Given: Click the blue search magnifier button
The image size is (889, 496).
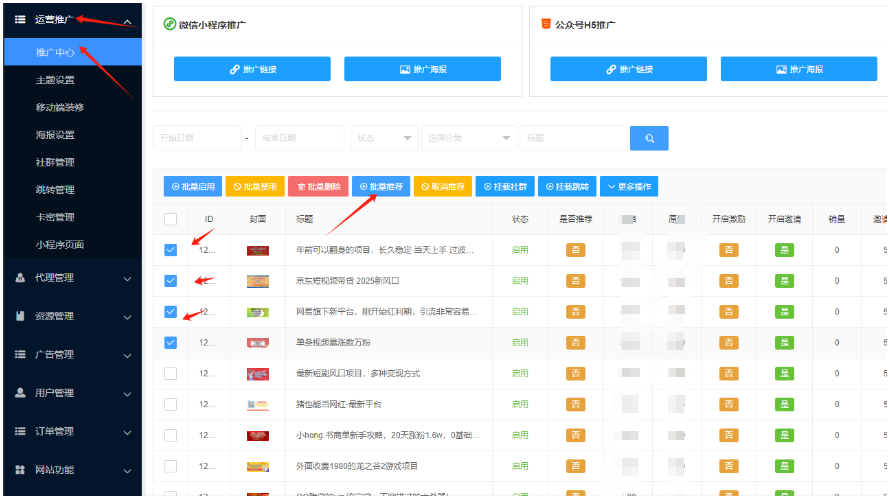Looking at the screenshot, I should pos(649,138).
